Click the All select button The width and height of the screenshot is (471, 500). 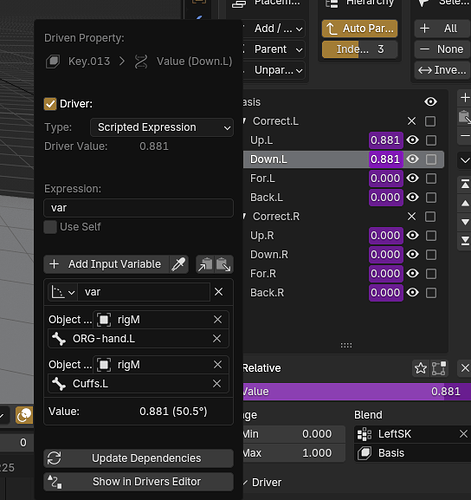pyautogui.click(x=442, y=29)
